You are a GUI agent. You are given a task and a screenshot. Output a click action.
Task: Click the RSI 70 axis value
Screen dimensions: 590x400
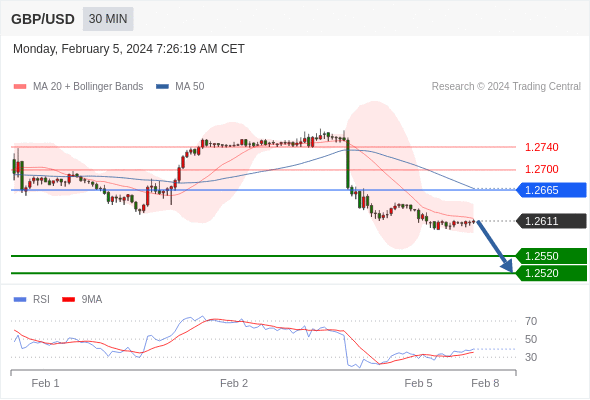(531, 321)
